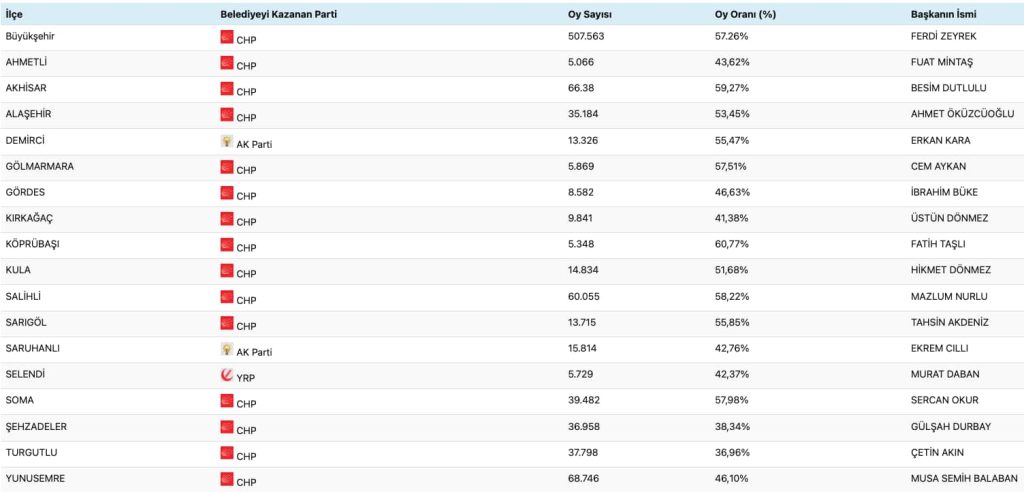The height and width of the screenshot is (492, 1024).
Task: Click the CHP logo in the AKHİSAR row
Action: 226,90
